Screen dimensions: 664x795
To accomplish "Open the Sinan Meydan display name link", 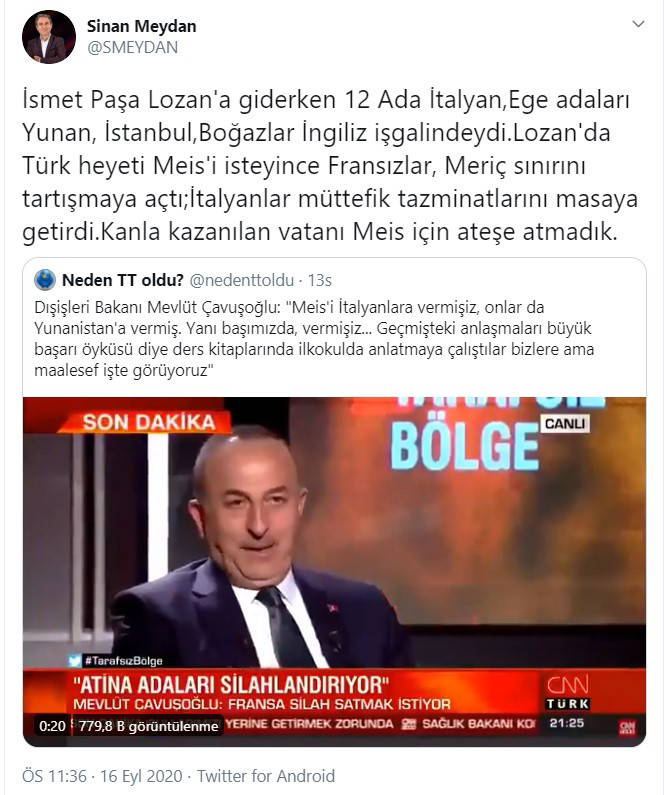I will pos(141,26).
